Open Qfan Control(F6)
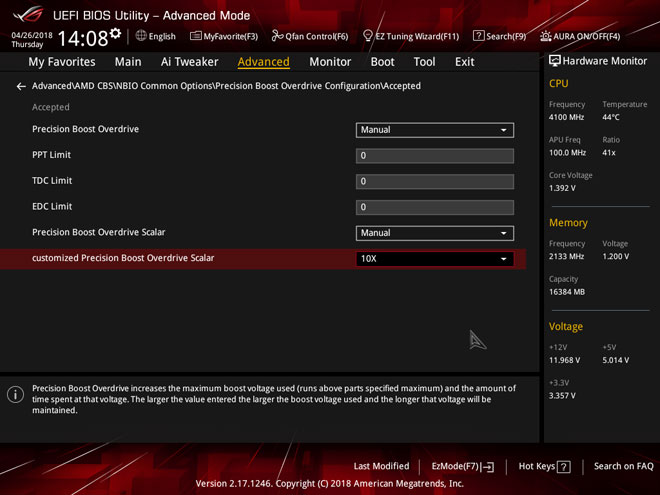 click(310, 36)
